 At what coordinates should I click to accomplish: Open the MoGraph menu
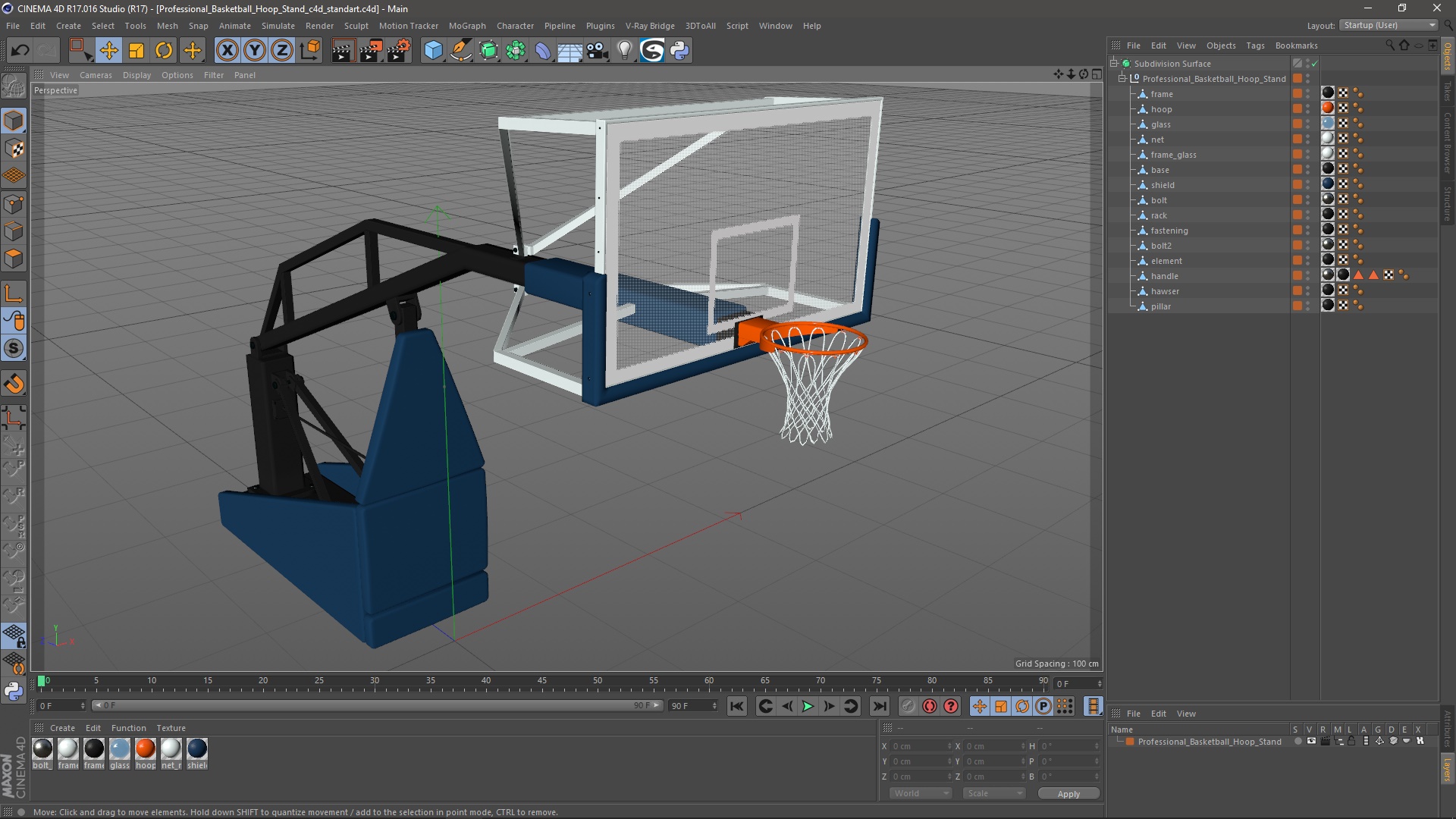coord(466,26)
